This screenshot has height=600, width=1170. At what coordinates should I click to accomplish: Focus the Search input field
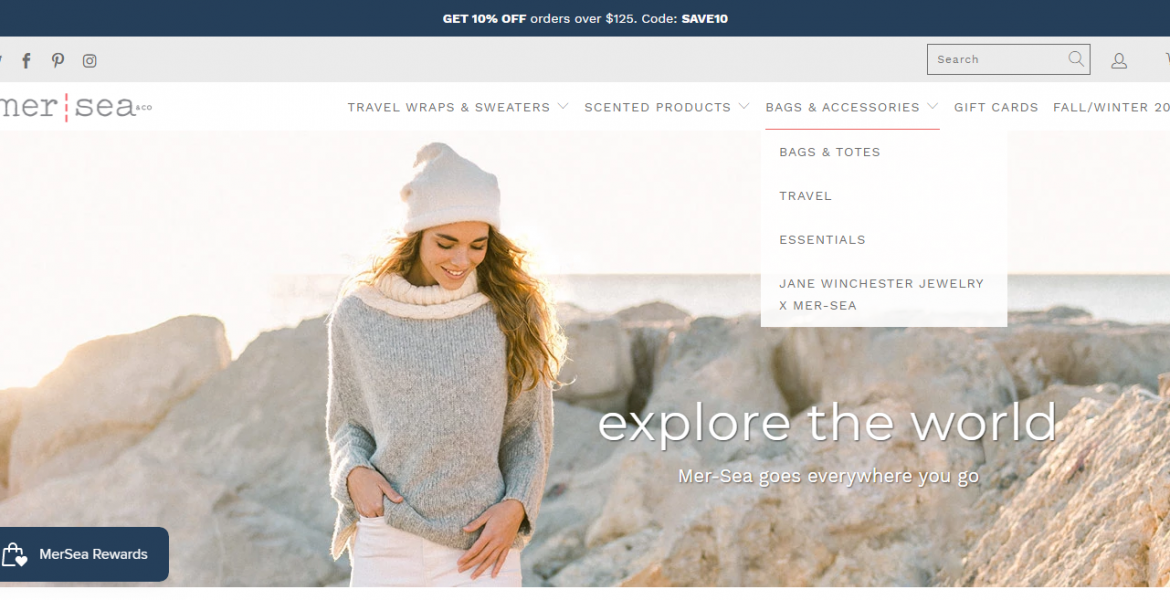pos(1000,59)
